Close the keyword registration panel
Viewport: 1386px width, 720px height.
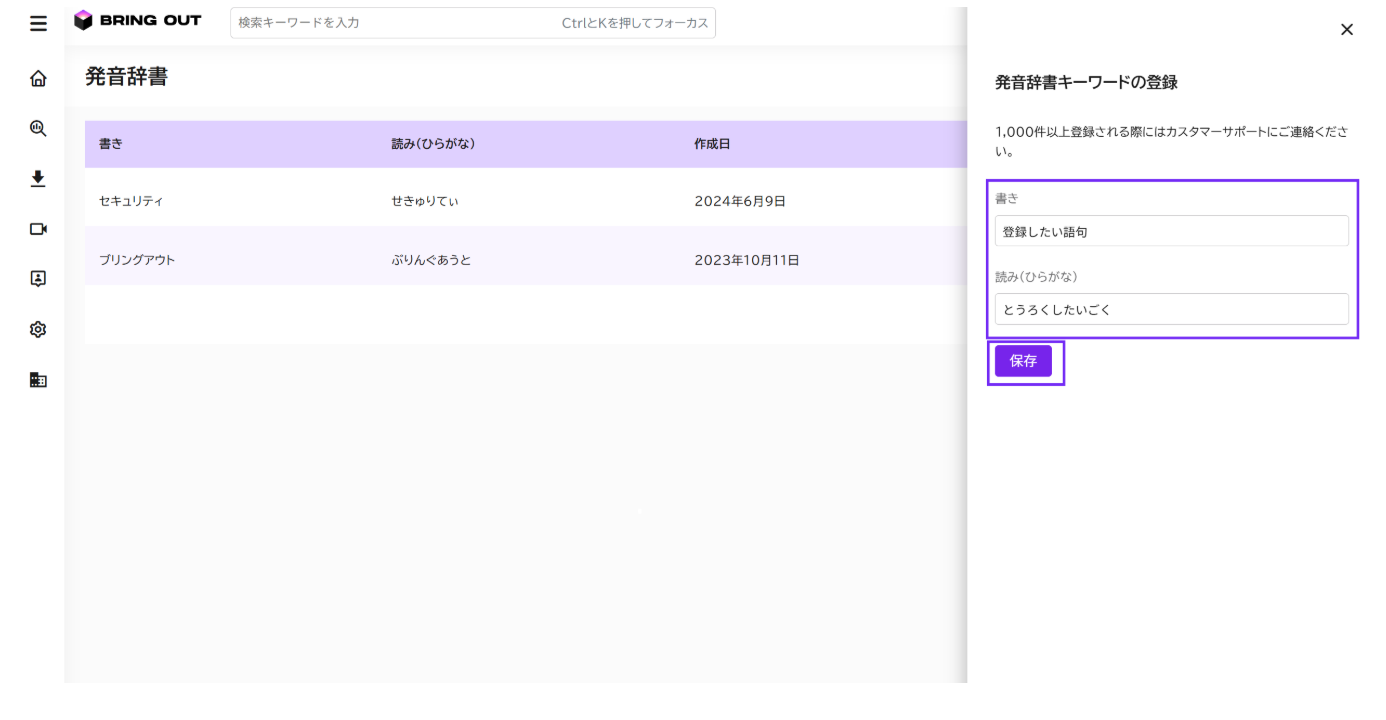click(1346, 30)
